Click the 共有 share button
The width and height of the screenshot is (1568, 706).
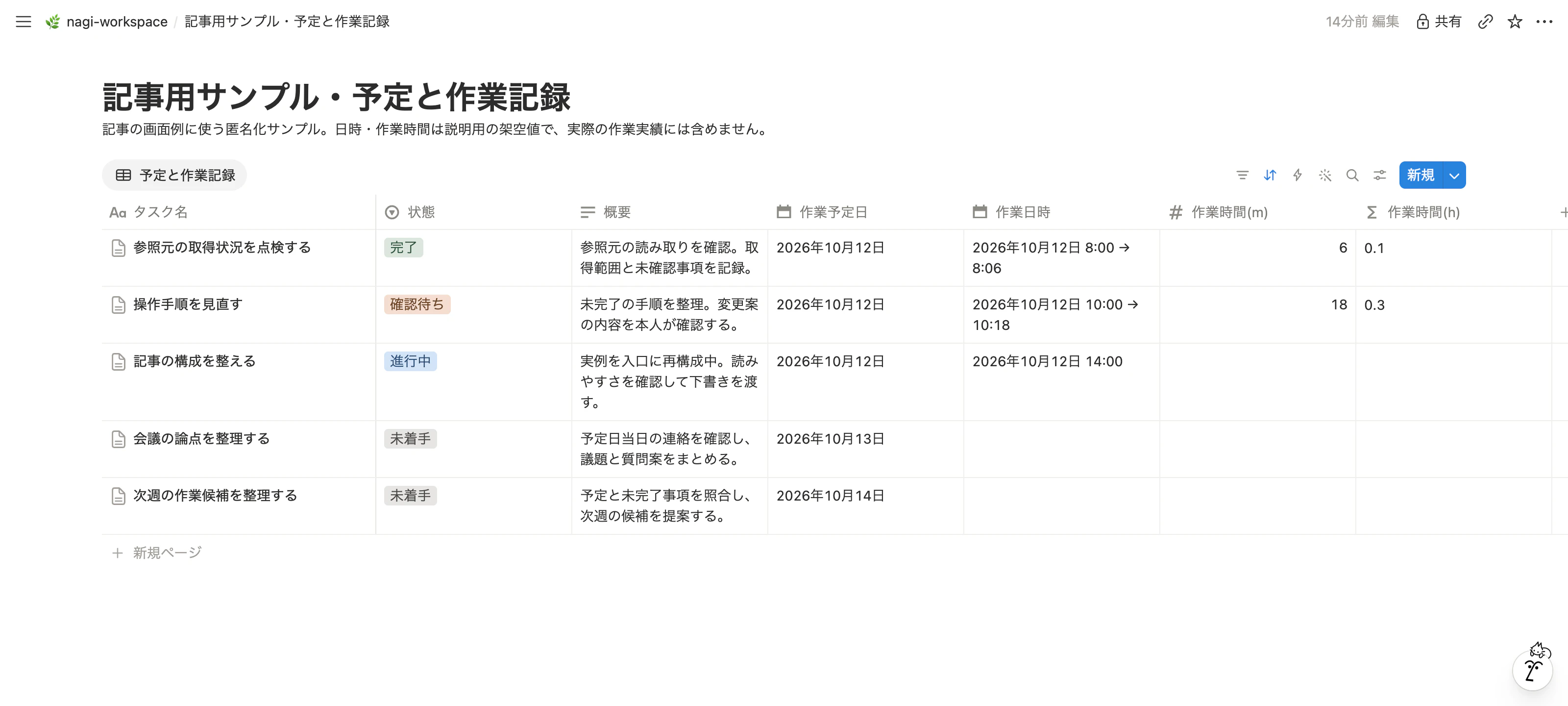click(1438, 22)
